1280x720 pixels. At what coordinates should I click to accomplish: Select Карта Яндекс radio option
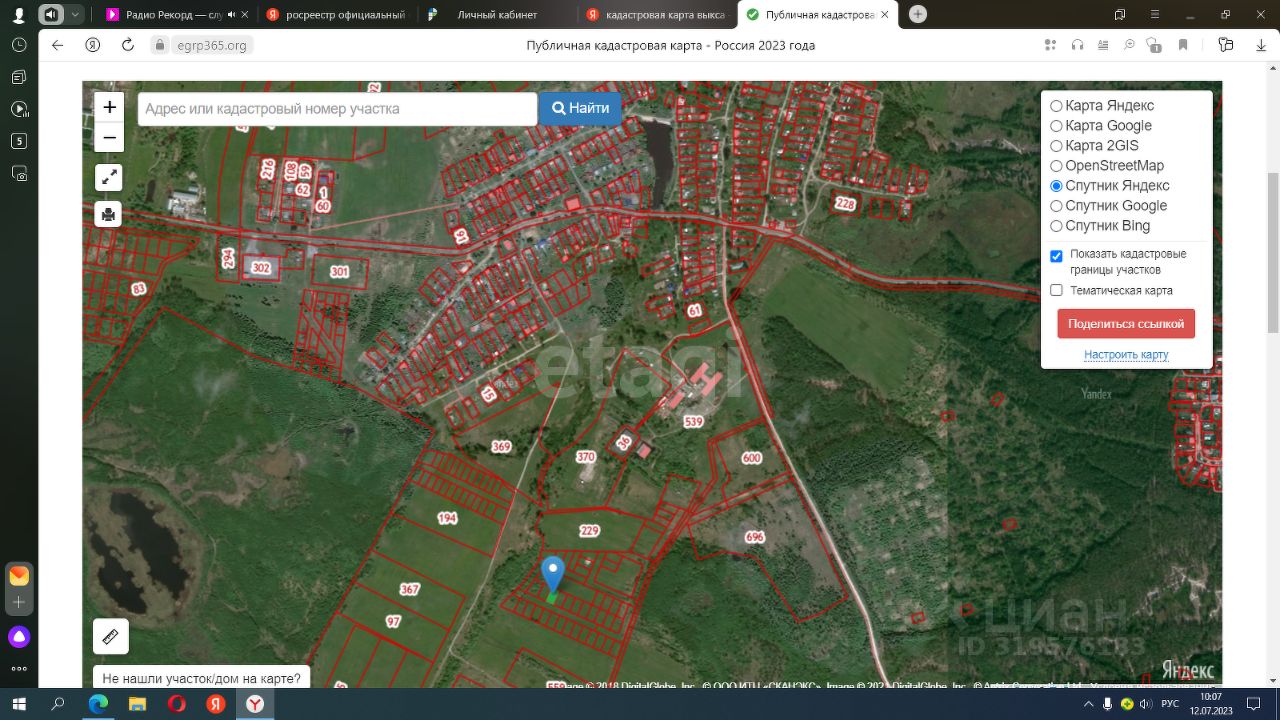[x=1056, y=106]
